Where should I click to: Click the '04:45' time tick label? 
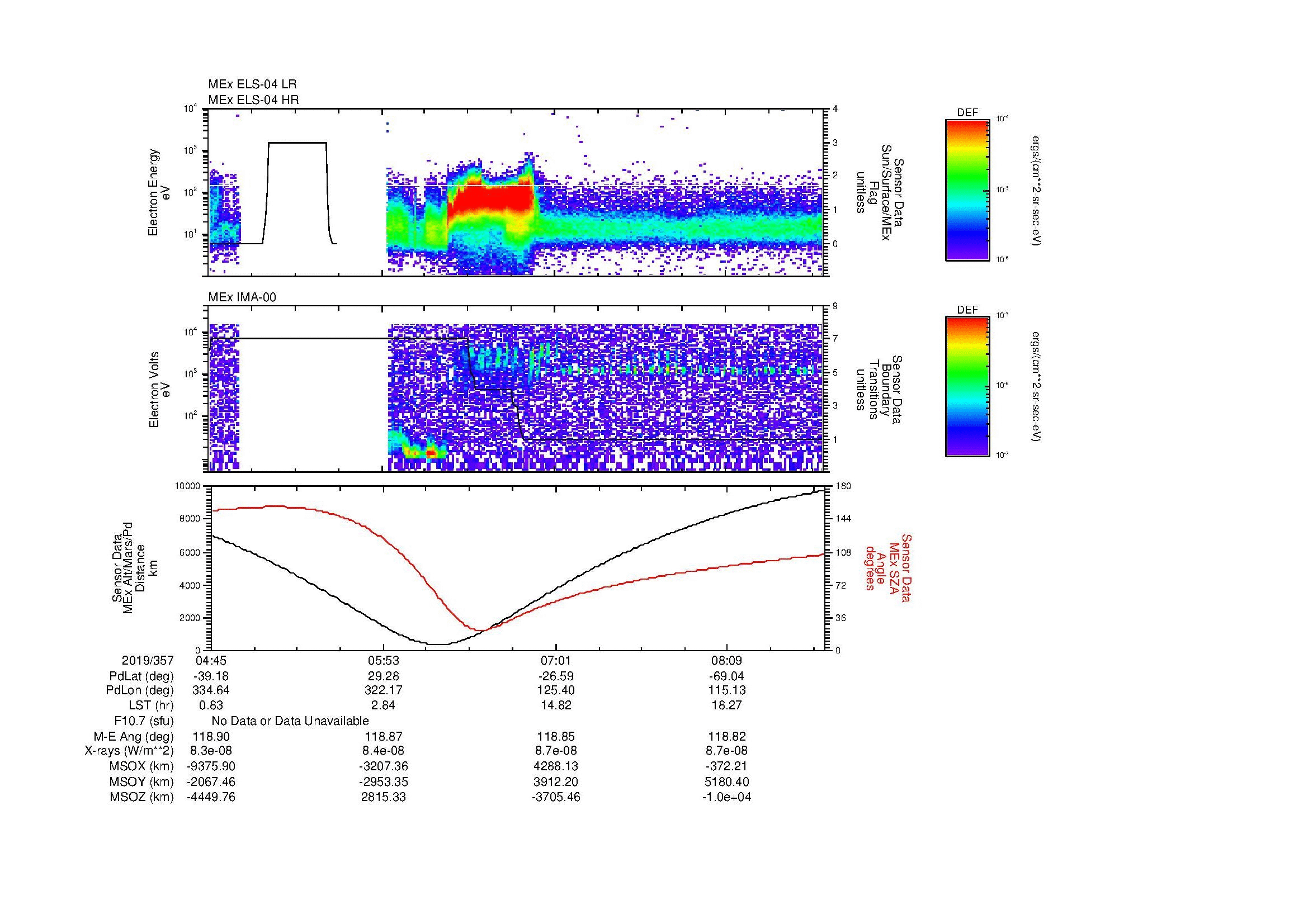coord(211,660)
